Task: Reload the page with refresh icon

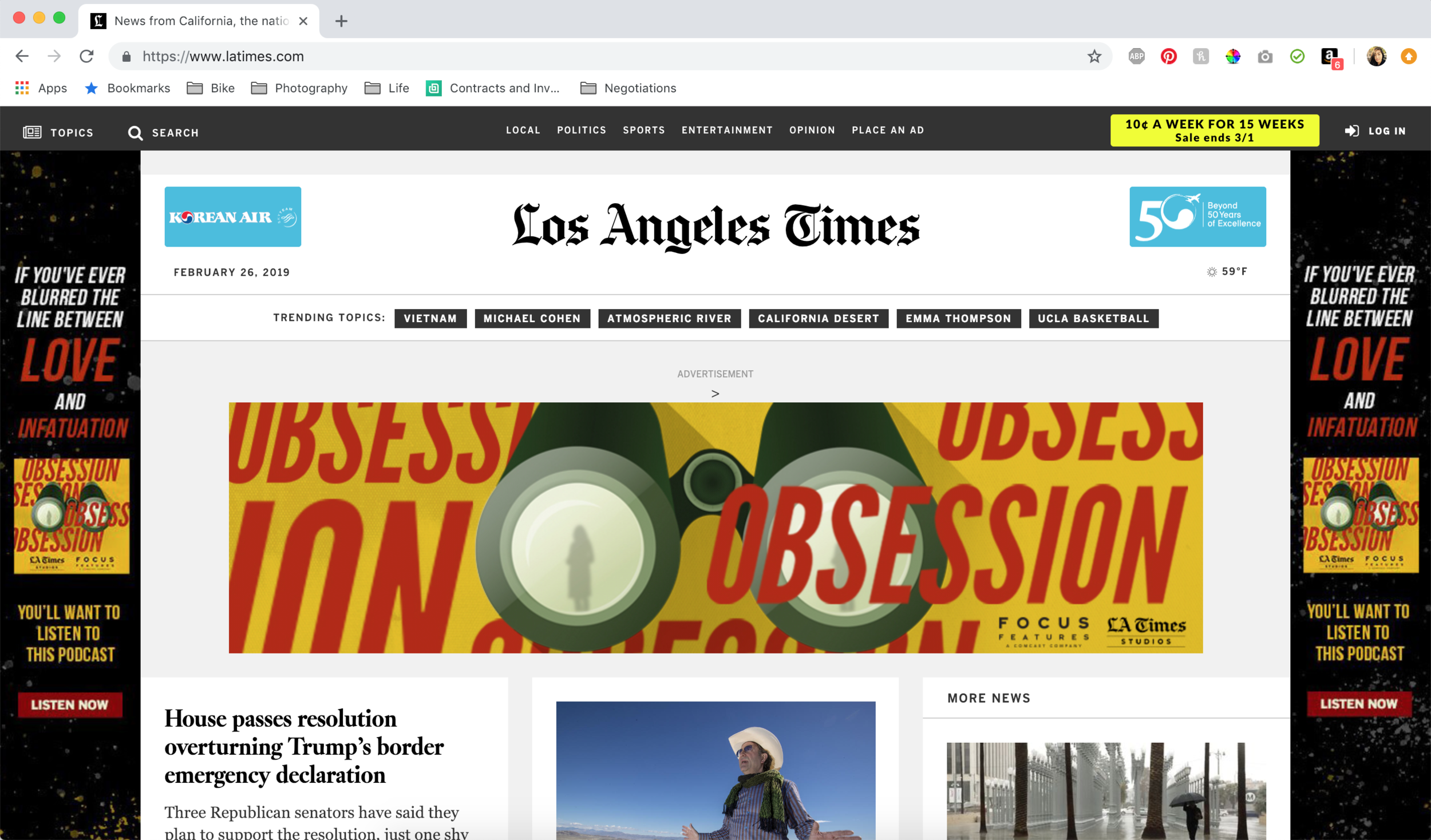Action: click(86, 56)
